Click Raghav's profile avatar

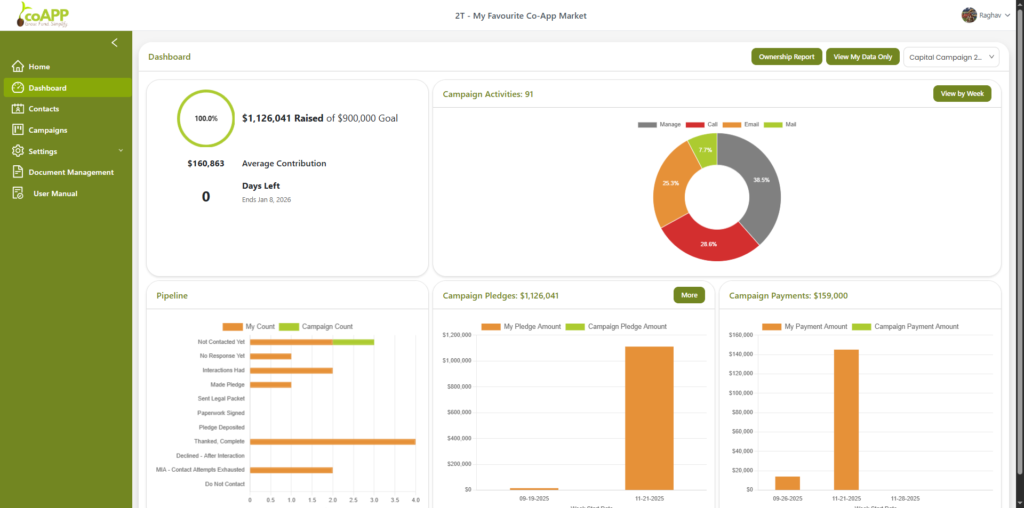pos(969,15)
